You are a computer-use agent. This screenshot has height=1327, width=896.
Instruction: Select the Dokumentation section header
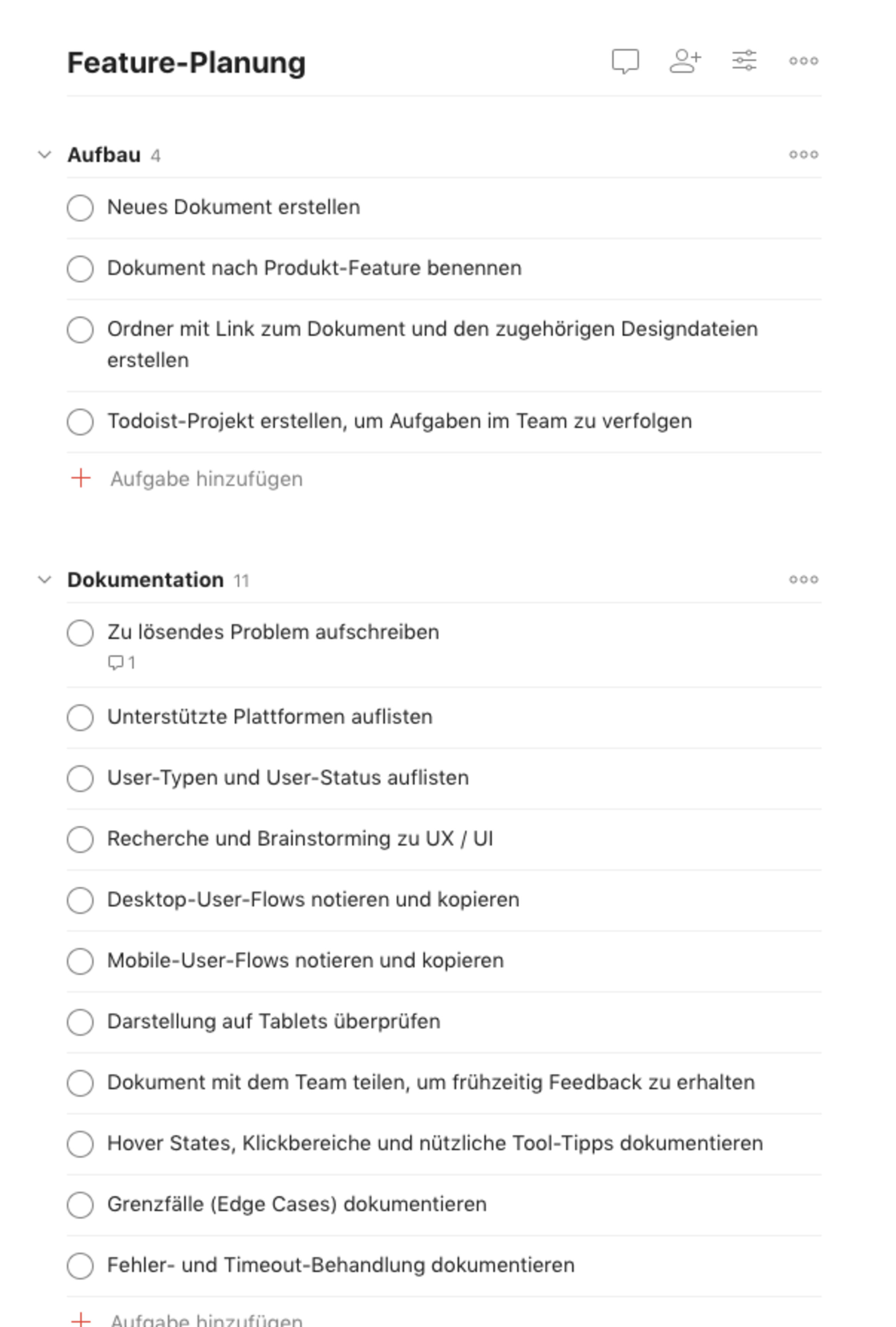pos(145,579)
